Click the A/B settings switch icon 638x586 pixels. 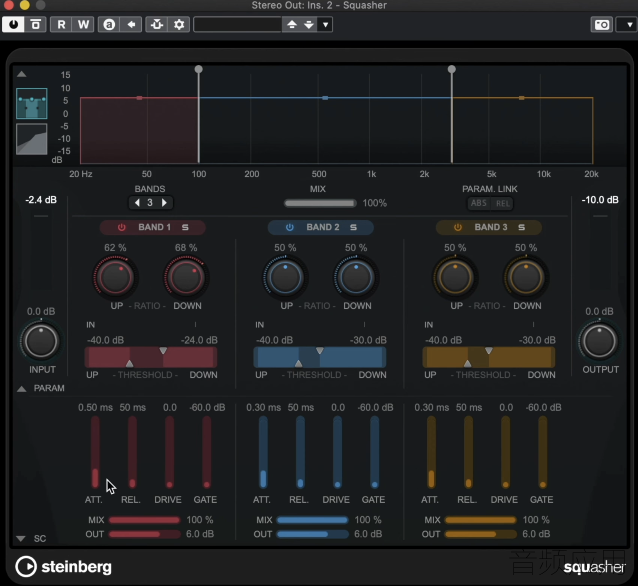[x=36, y=25]
